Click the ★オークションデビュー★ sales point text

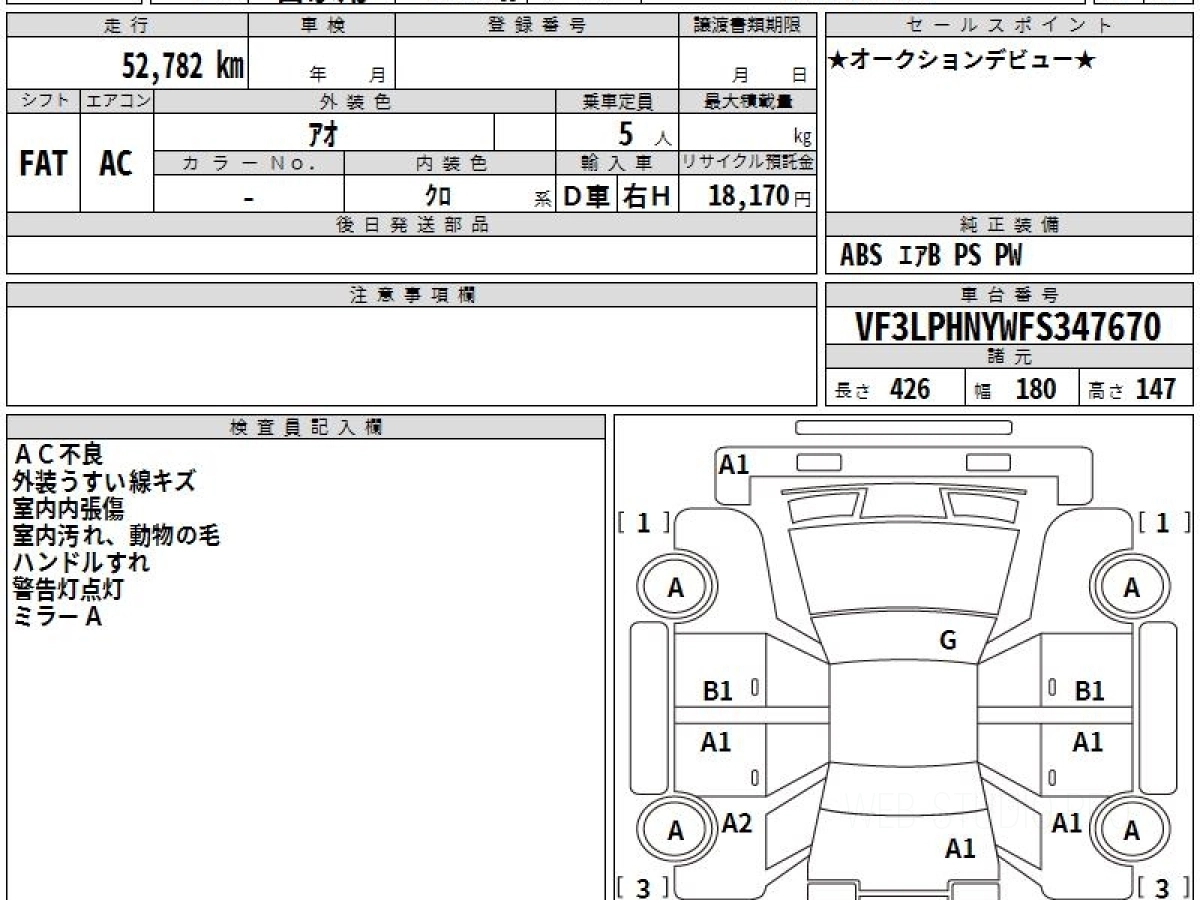962,60
